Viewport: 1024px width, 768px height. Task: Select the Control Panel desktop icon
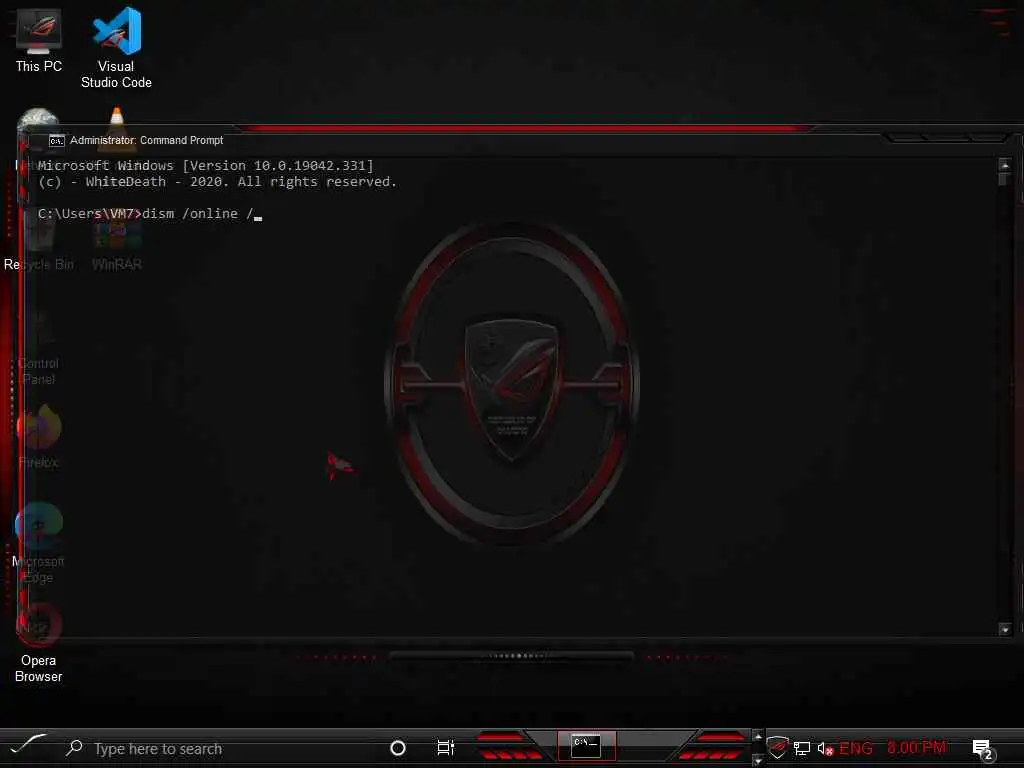[x=39, y=347]
